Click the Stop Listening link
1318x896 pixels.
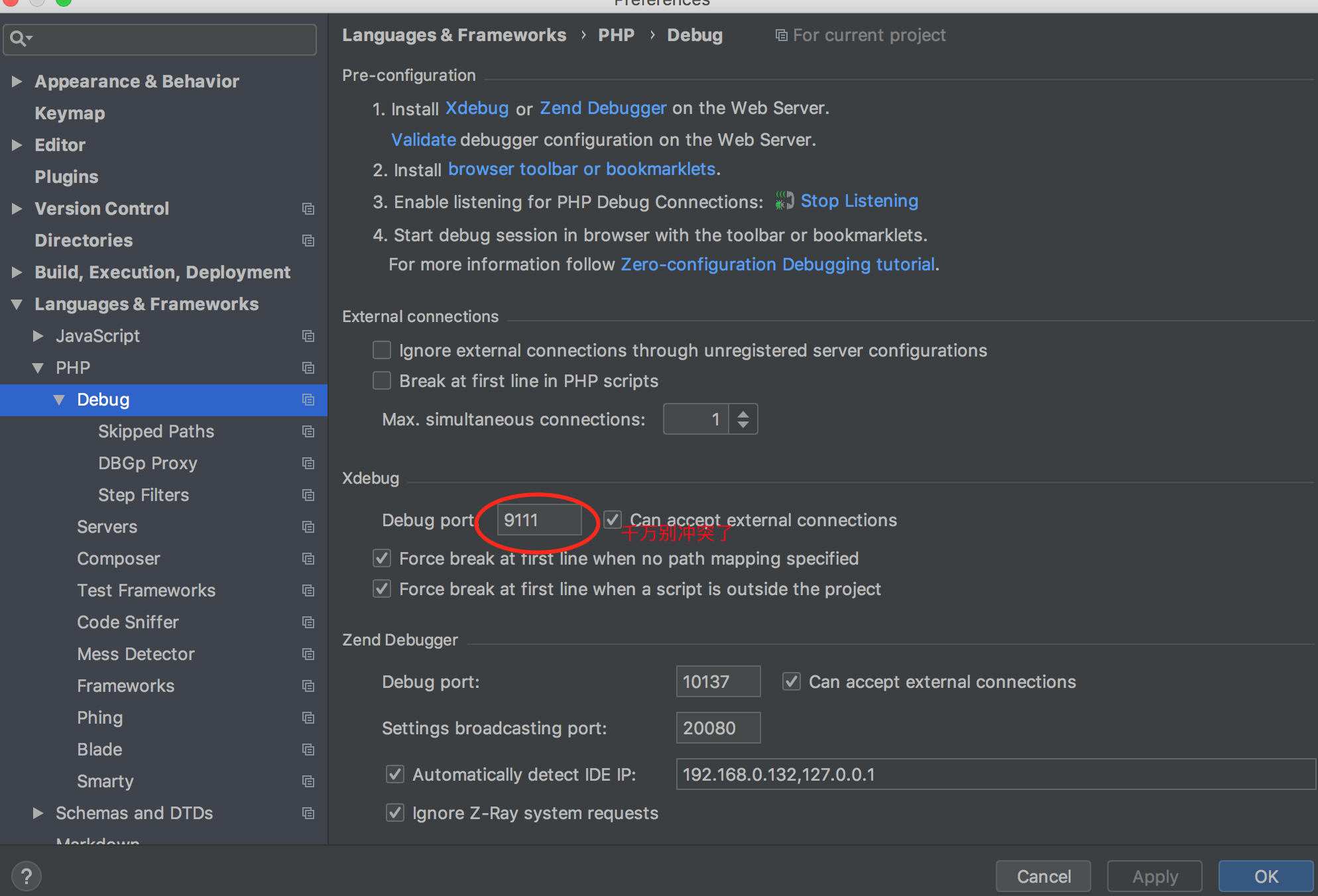point(859,201)
